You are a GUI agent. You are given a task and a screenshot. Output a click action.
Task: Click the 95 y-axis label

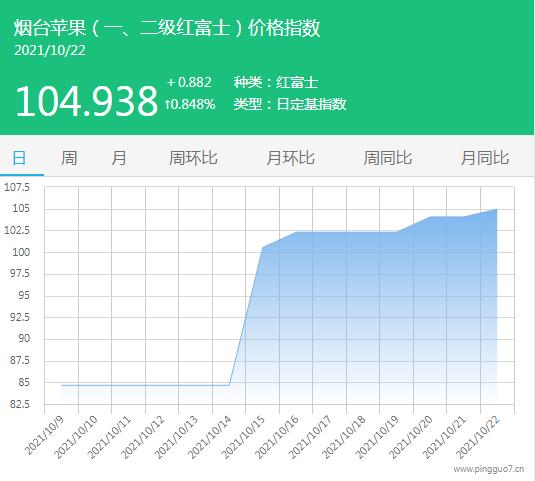click(24, 295)
